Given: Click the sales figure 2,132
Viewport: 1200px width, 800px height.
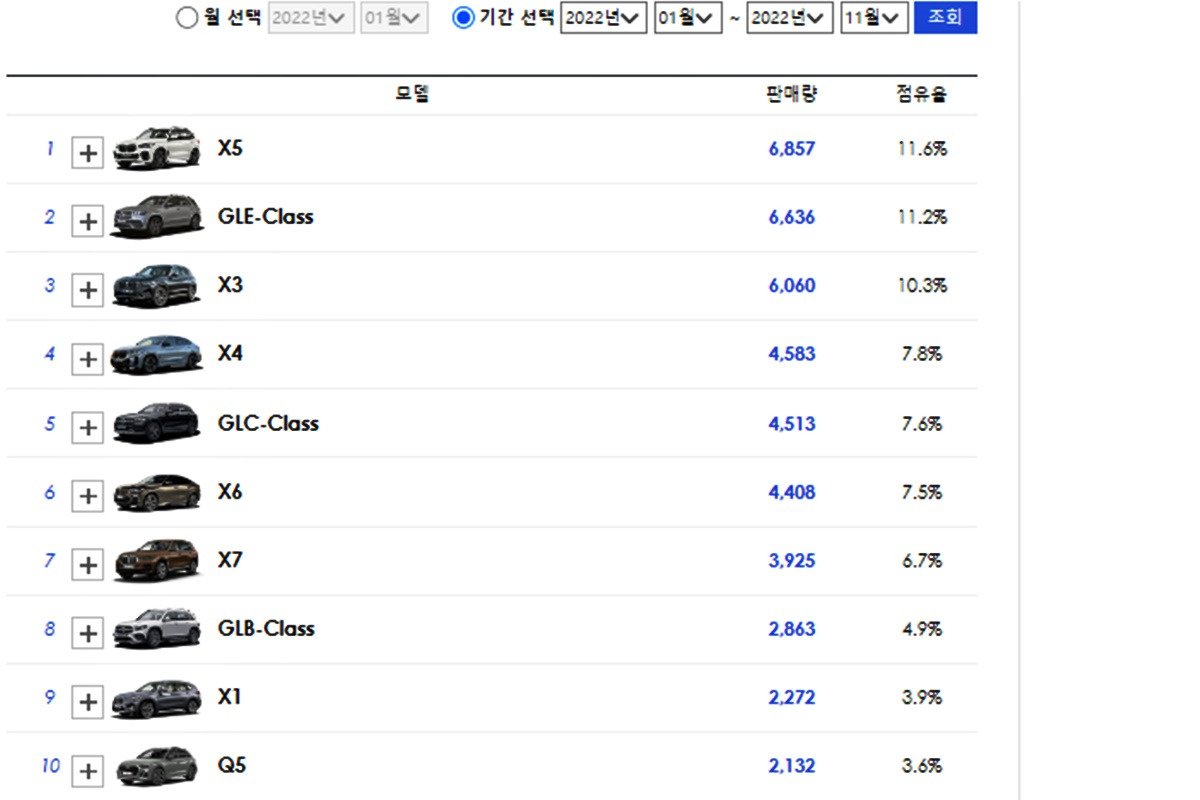Looking at the screenshot, I should click(x=792, y=766).
